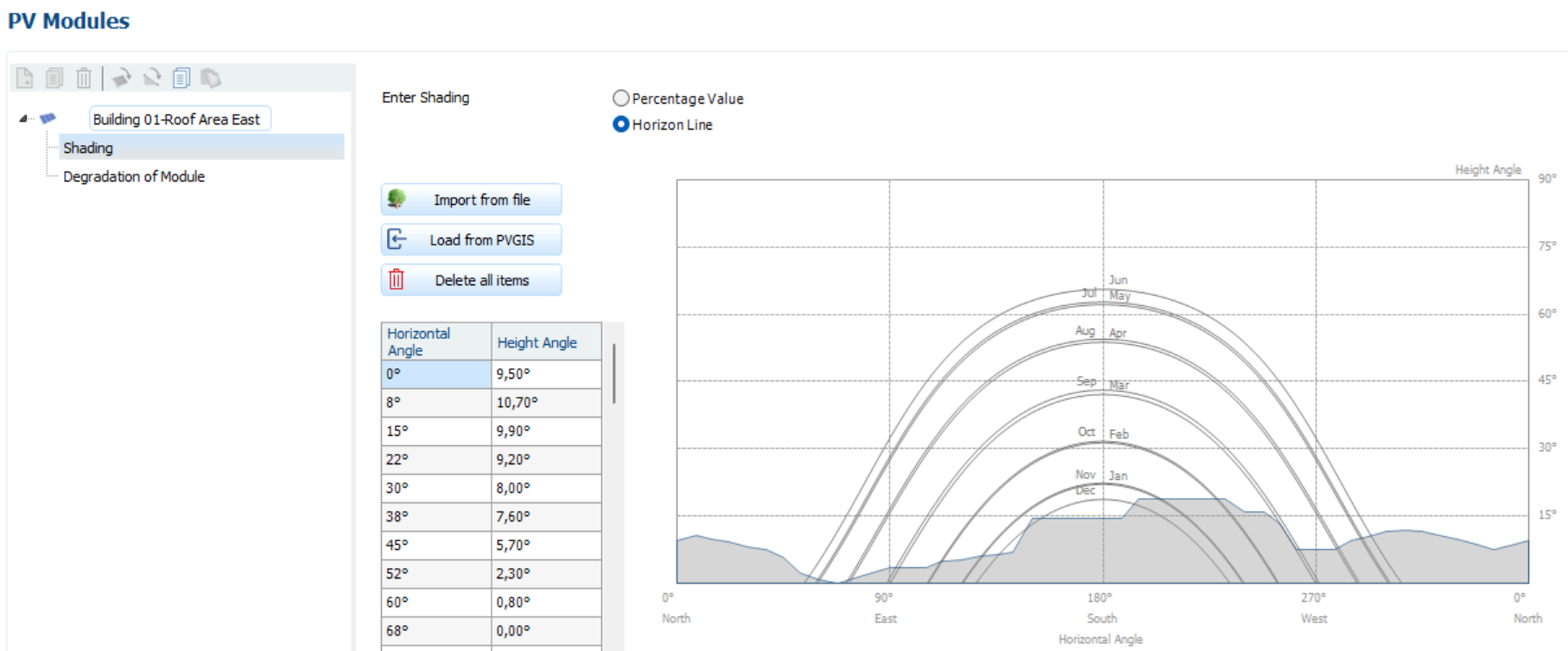Click Load from PVGIS button
The width and height of the screenshot is (1568, 651).
472,240
